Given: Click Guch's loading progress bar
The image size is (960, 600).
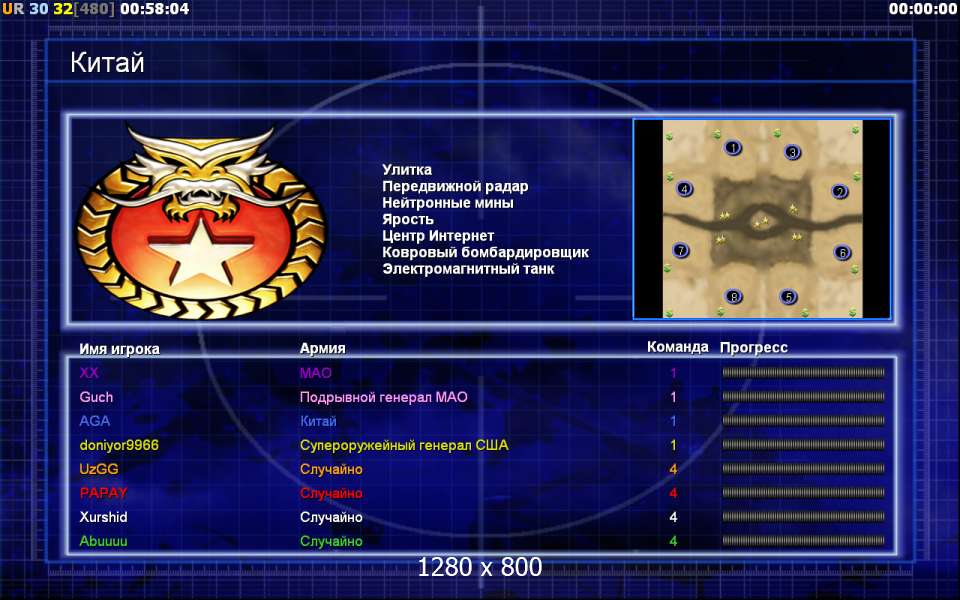Looking at the screenshot, I should (803, 396).
